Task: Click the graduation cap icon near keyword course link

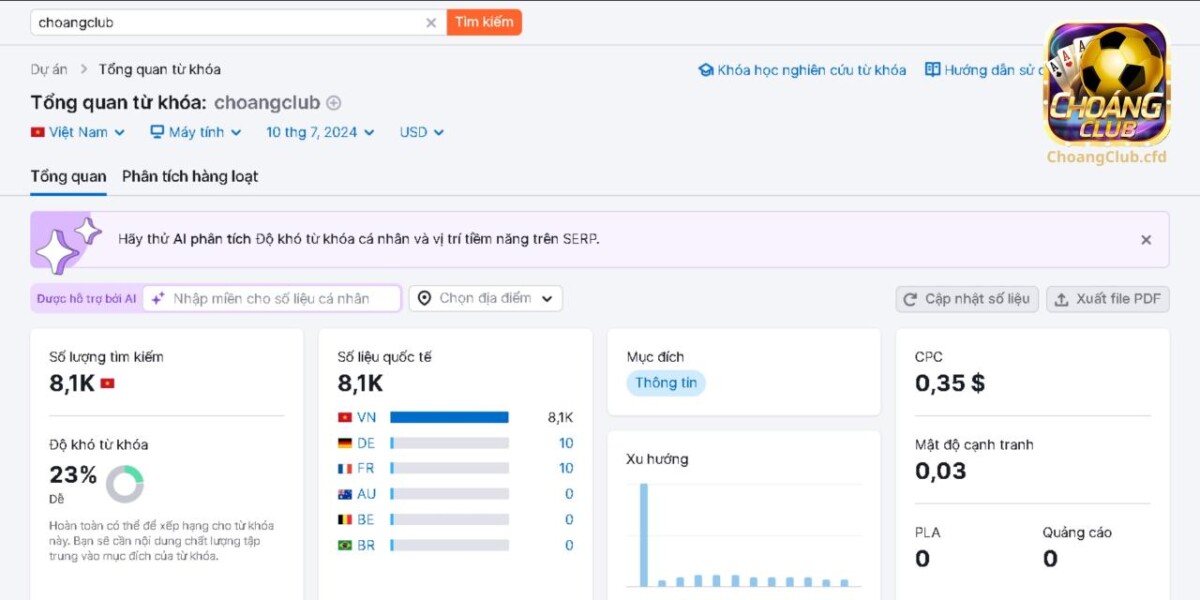Action: click(x=706, y=70)
